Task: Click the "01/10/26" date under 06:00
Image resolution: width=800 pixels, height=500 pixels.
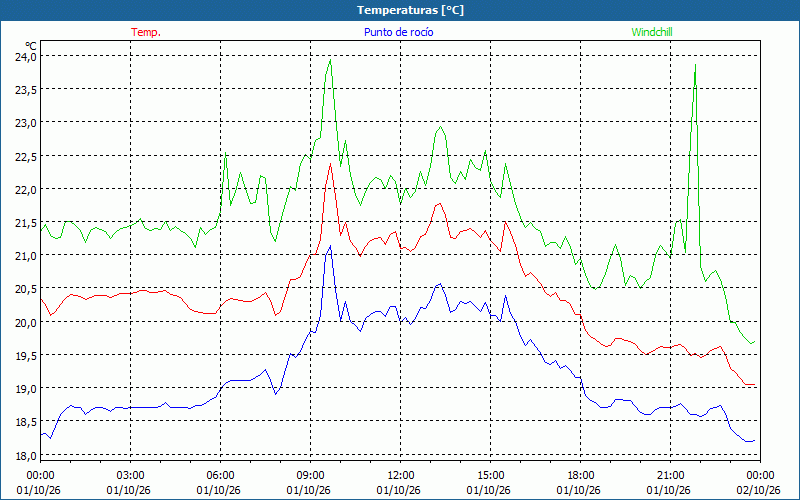Action: [219, 490]
